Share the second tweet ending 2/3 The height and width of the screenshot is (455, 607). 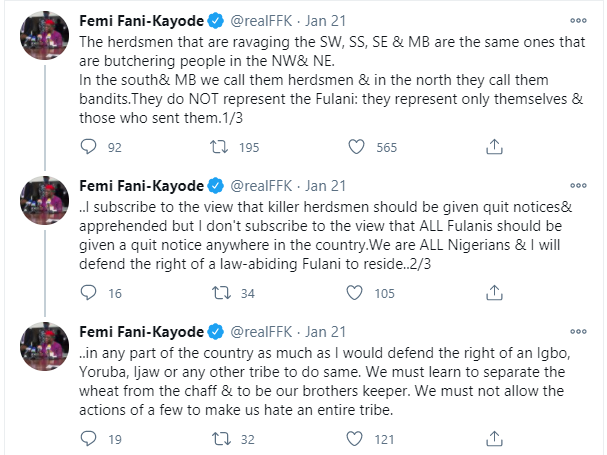click(x=492, y=293)
